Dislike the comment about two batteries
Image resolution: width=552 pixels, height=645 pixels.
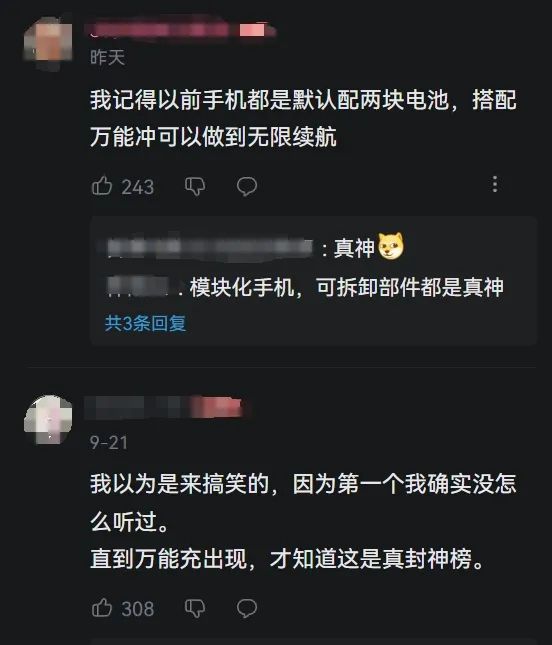(195, 186)
